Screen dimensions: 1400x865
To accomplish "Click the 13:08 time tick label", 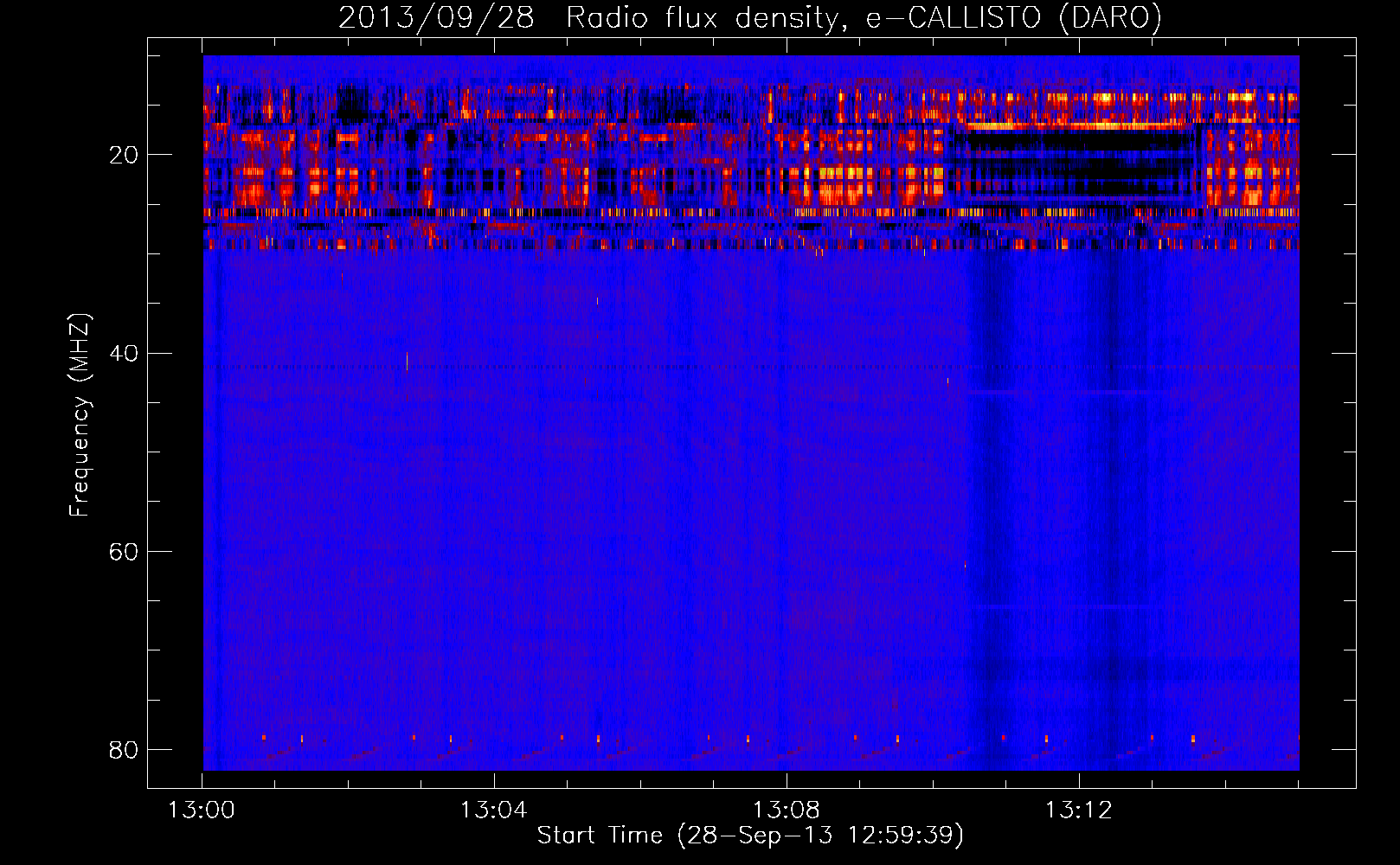I will pyautogui.click(x=786, y=811).
